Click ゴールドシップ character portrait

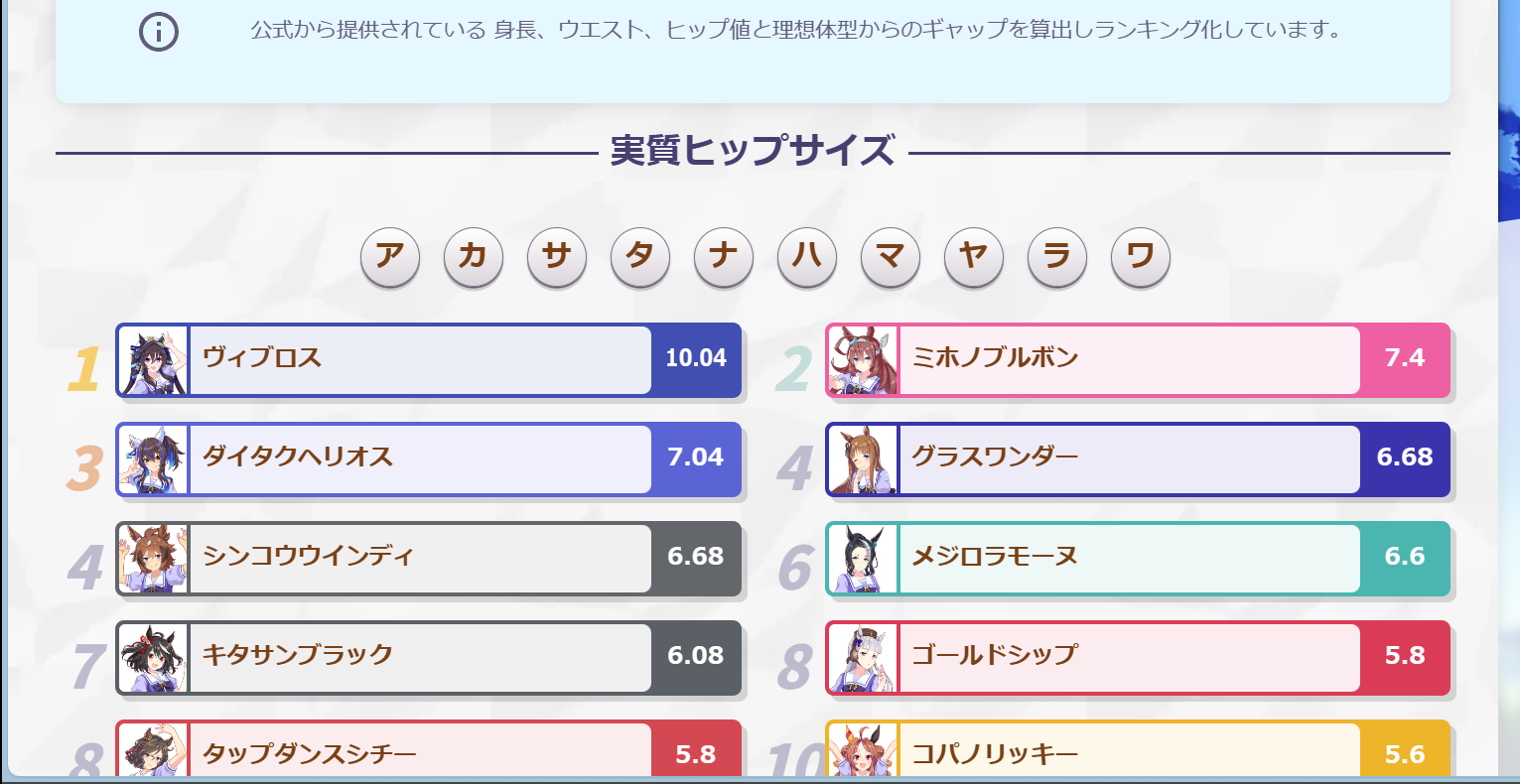[x=862, y=658]
